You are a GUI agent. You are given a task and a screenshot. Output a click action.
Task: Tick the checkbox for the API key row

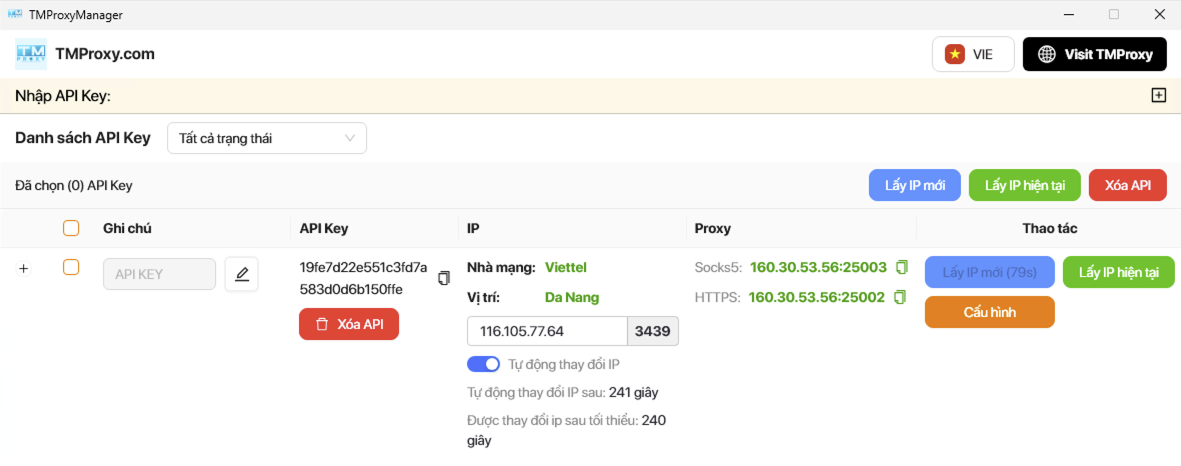(x=71, y=267)
